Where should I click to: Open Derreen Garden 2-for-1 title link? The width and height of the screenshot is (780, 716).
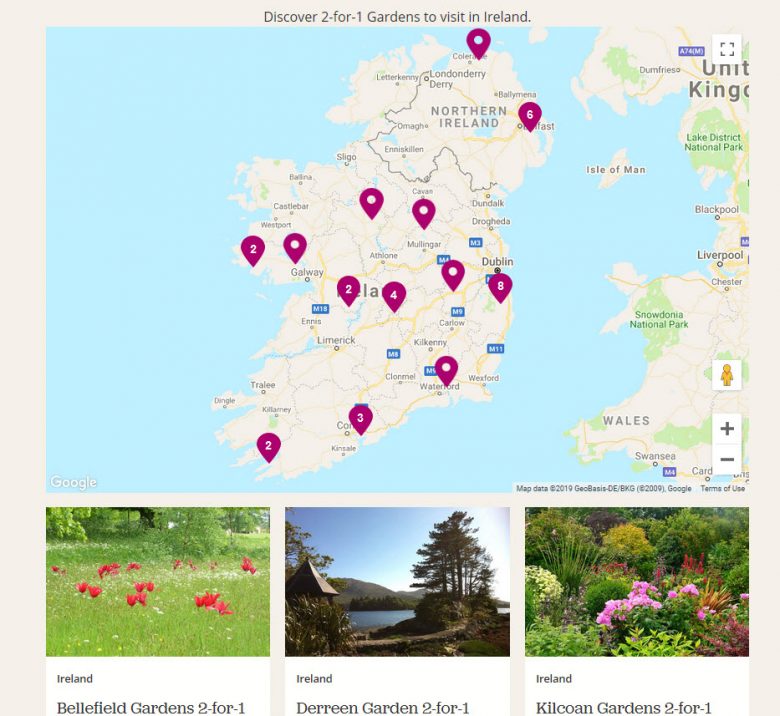(383, 708)
